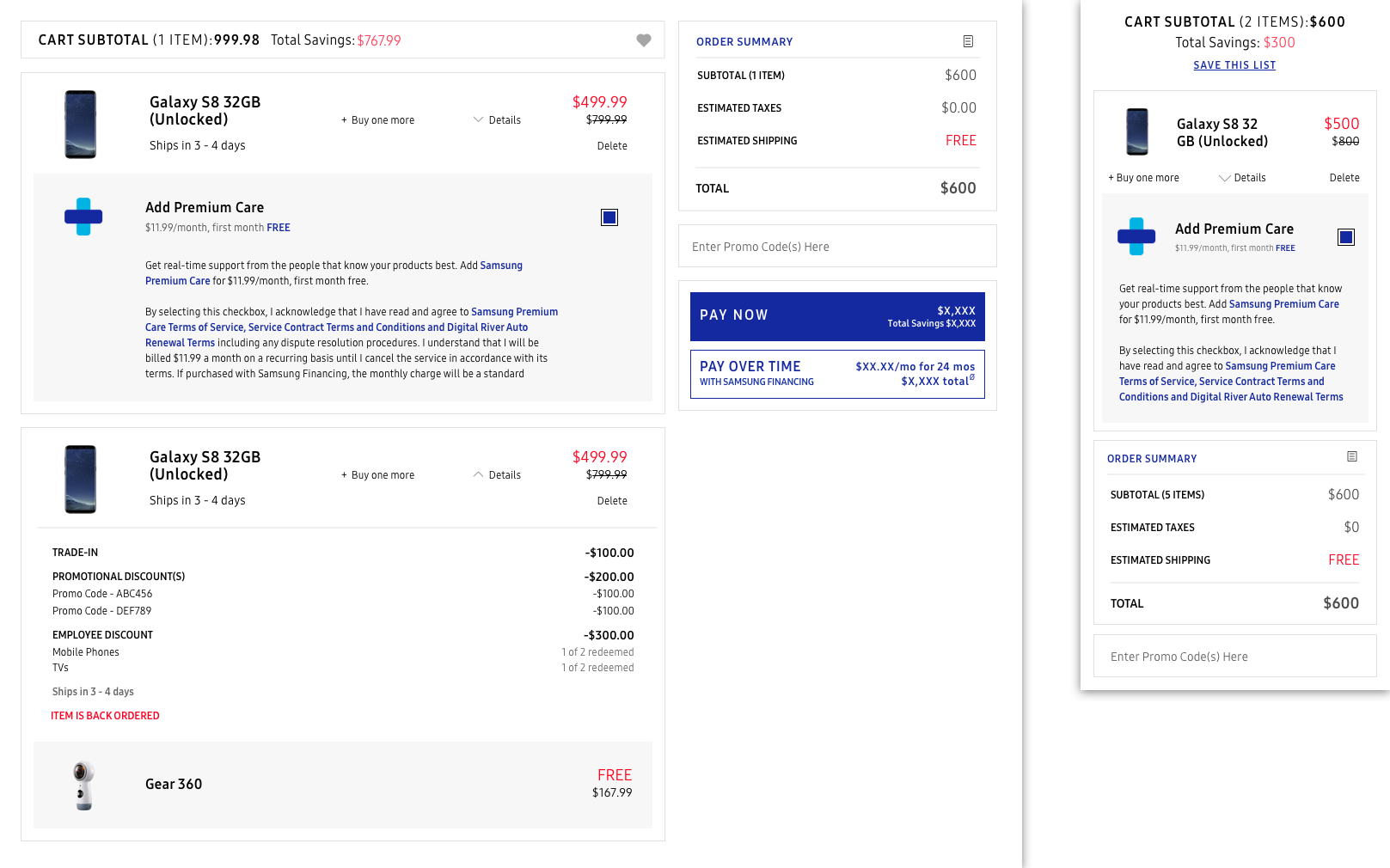The width and height of the screenshot is (1390, 868).
Task: Click the document icon in mobile Order Summary
Action: point(1352,457)
